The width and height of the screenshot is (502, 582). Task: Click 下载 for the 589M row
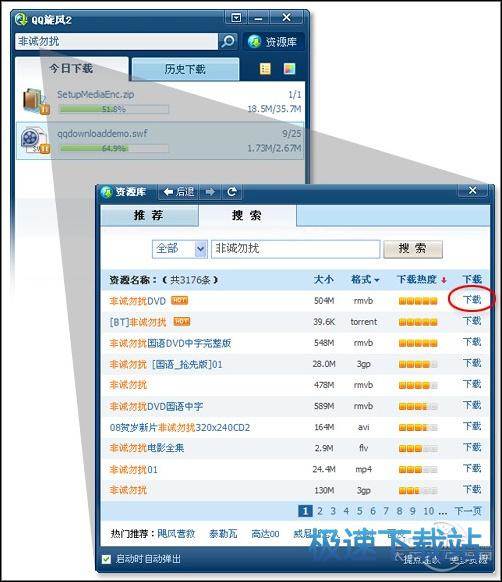pyautogui.click(x=472, y=405)
